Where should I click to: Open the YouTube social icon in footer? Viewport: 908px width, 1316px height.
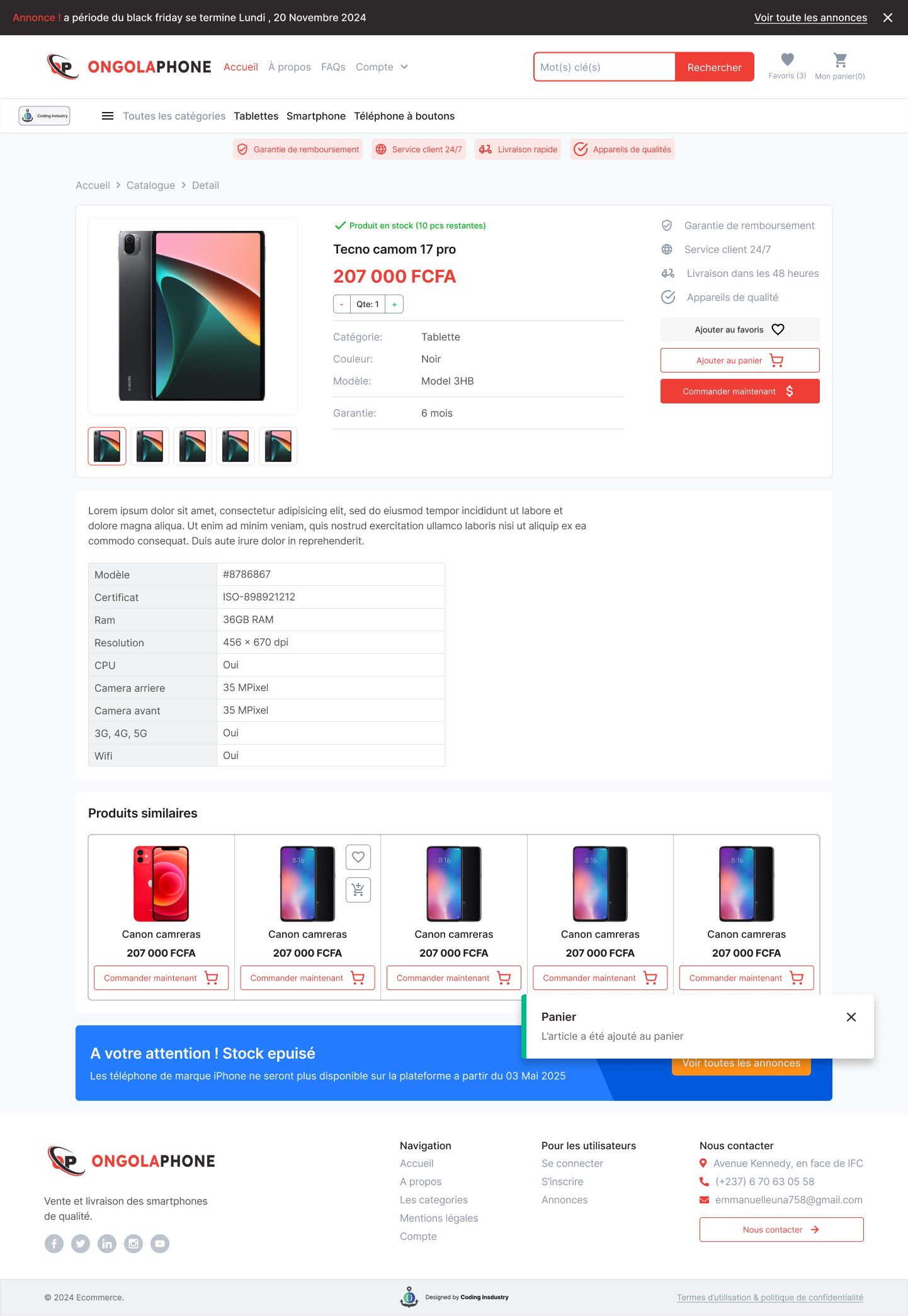160,1243
